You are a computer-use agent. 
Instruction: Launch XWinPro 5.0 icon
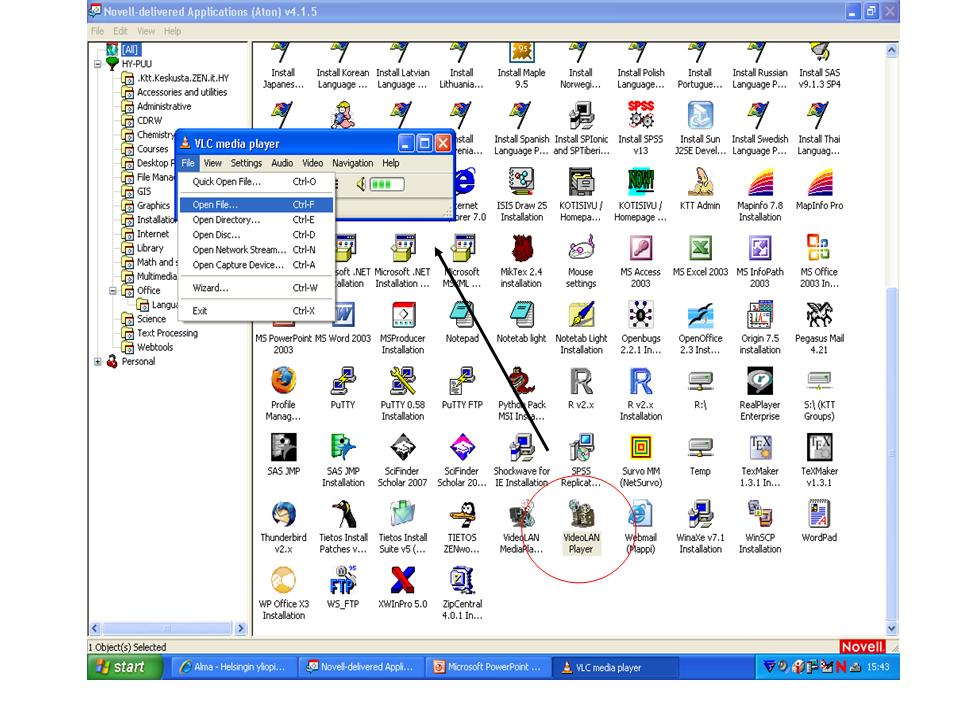402,580
